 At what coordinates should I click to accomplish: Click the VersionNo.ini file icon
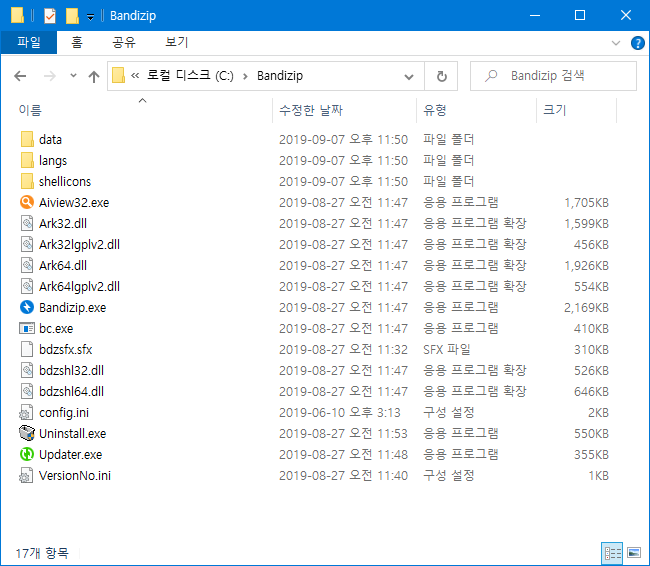click(x=26, y=476)
